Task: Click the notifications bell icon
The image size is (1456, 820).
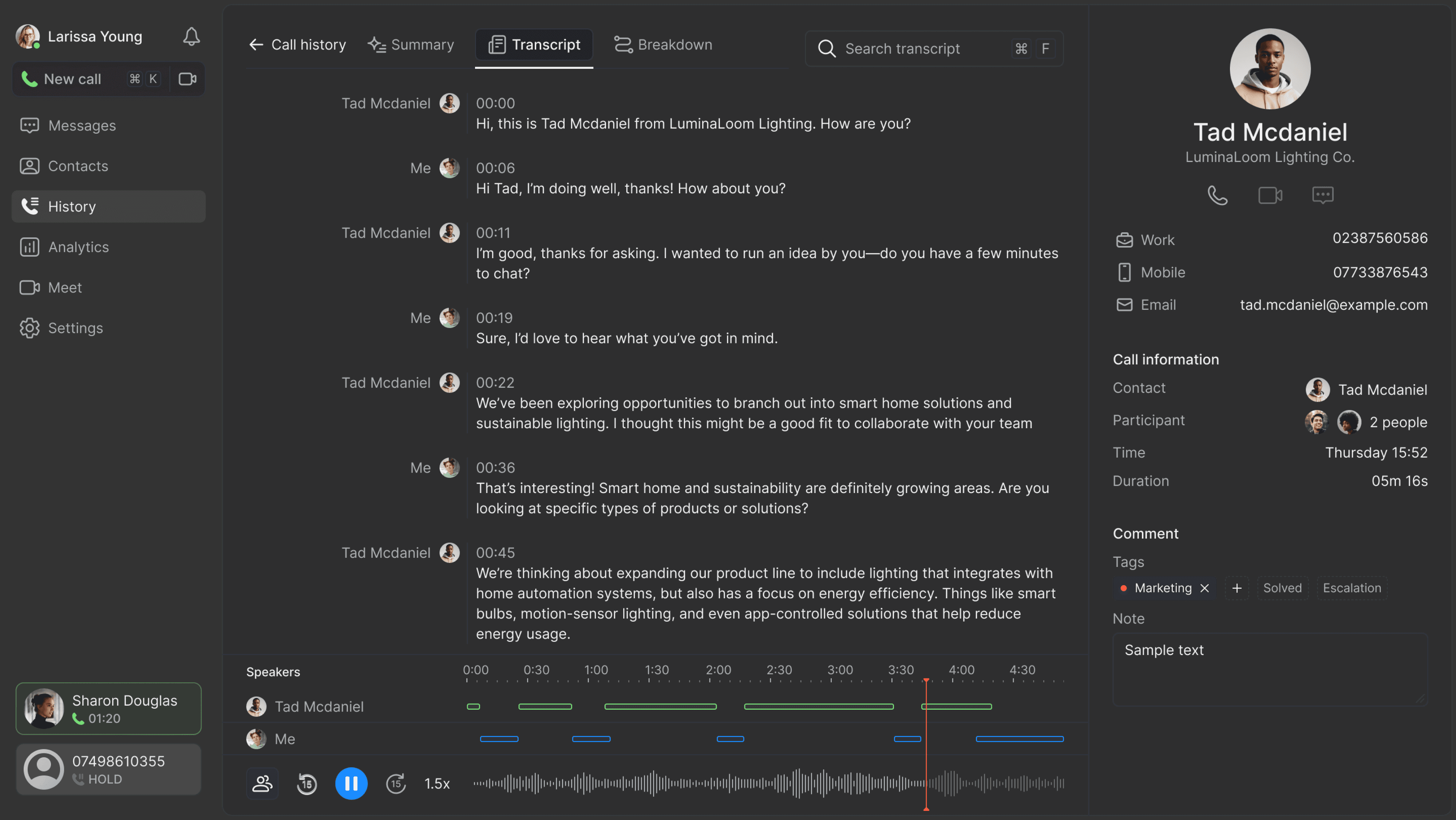Action: 191,37
